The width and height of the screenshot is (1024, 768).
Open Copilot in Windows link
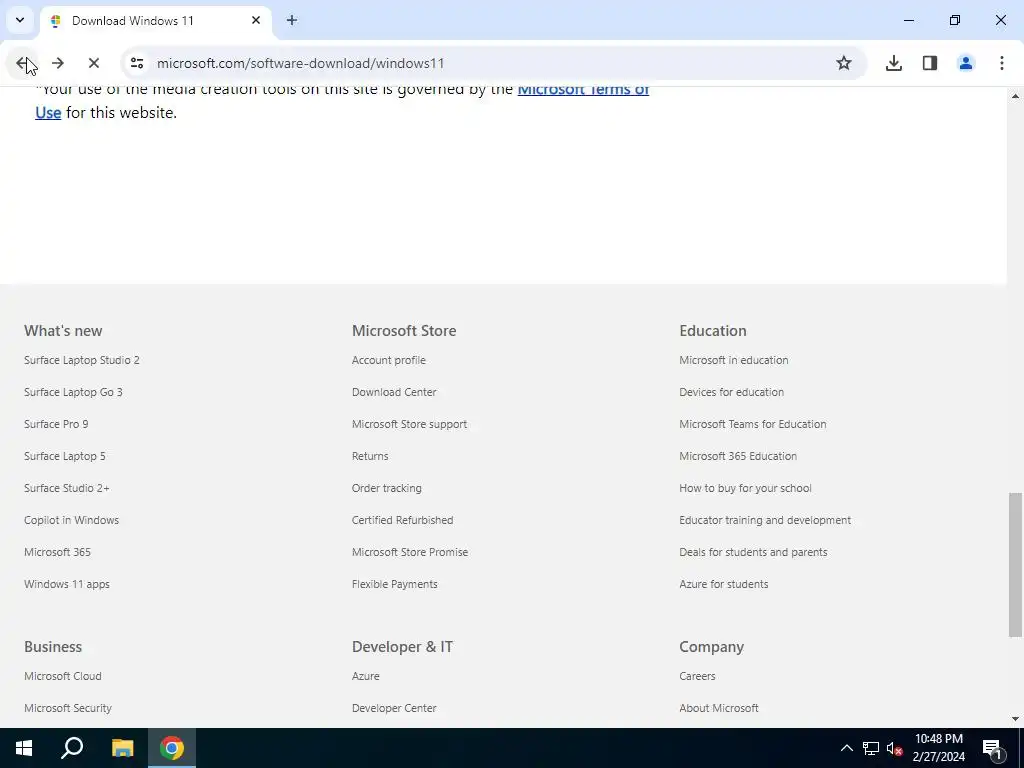tap(71, 520)
